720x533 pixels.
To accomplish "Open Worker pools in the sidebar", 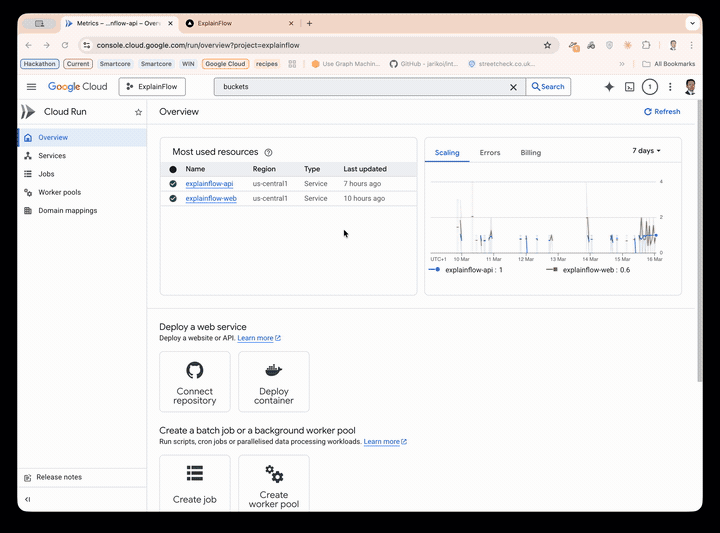I will click(x=82, y=192).
